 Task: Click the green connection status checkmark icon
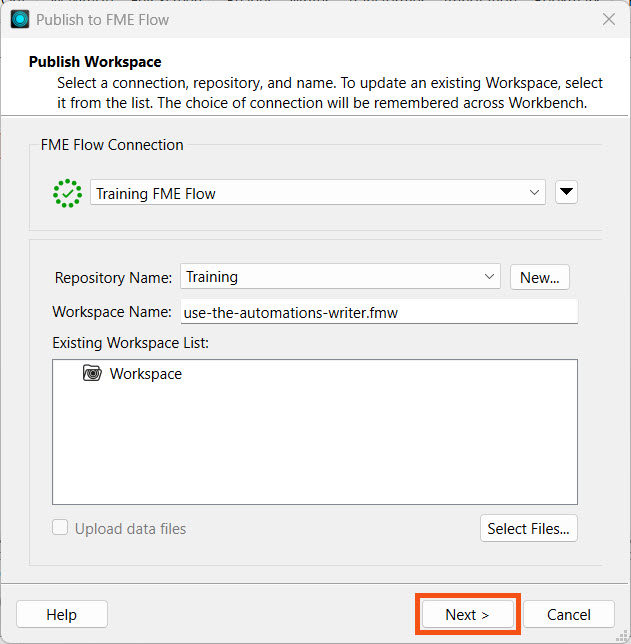coord(67,194)
